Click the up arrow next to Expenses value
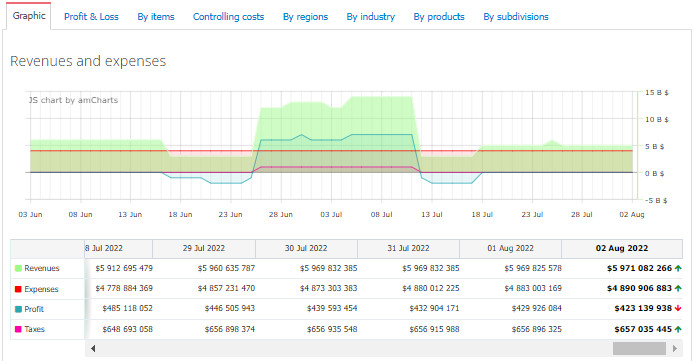The width and height of the screenshot is (694, 361). [678, 288]
